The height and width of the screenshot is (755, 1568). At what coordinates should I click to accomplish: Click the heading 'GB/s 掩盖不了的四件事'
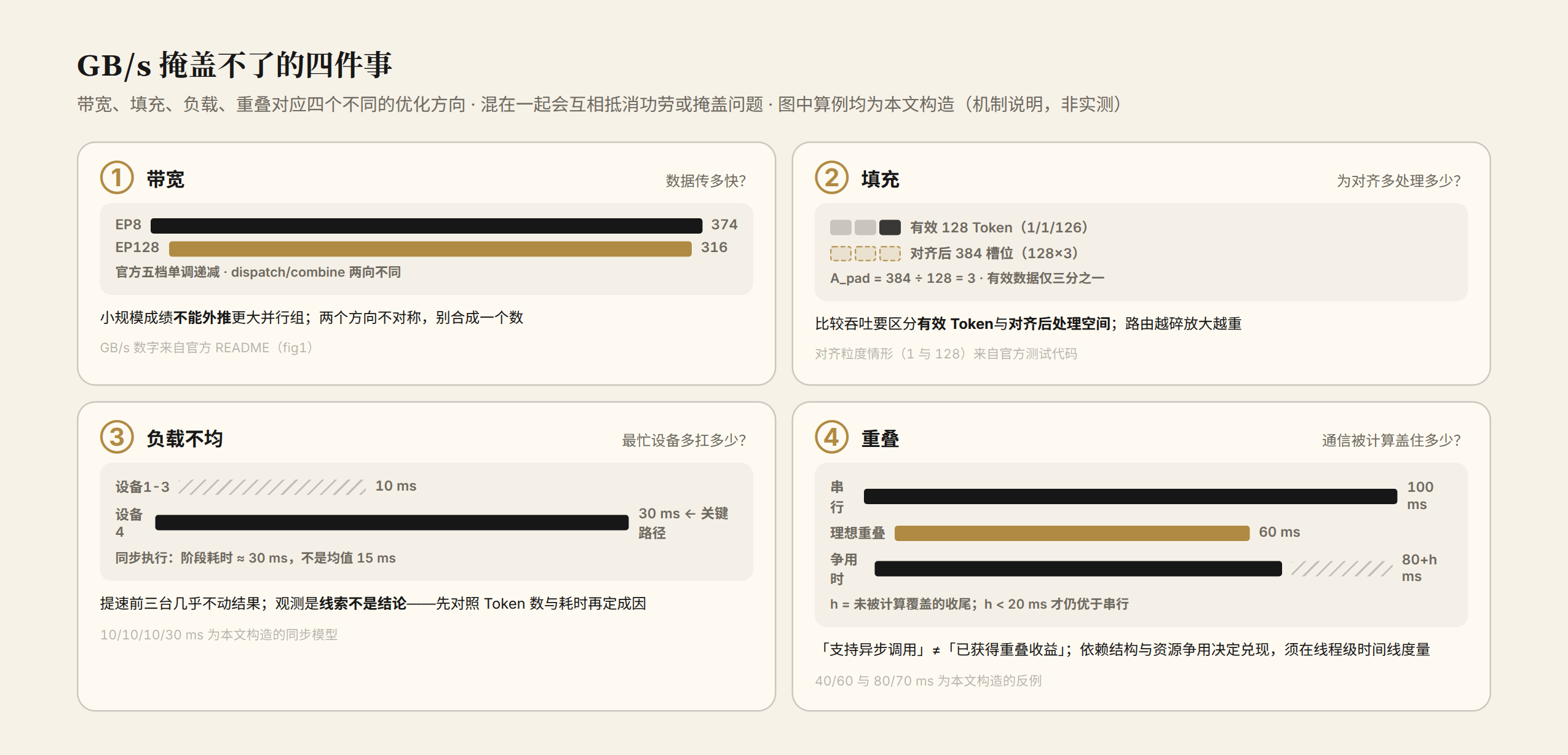pyautogui.click(x=234, y=65)
